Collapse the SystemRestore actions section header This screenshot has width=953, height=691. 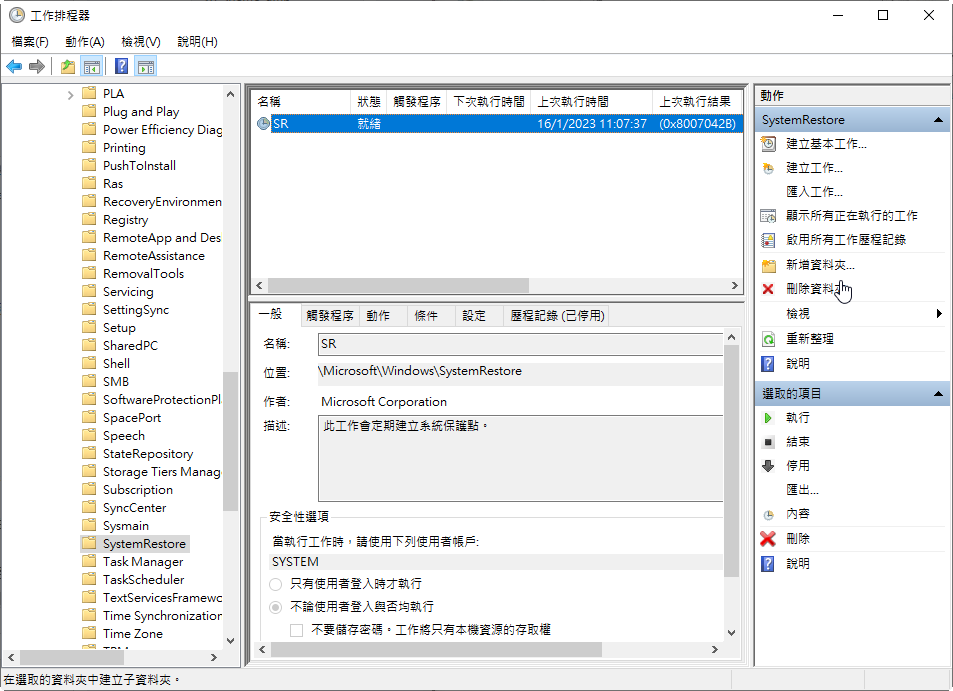coord(853,120)
